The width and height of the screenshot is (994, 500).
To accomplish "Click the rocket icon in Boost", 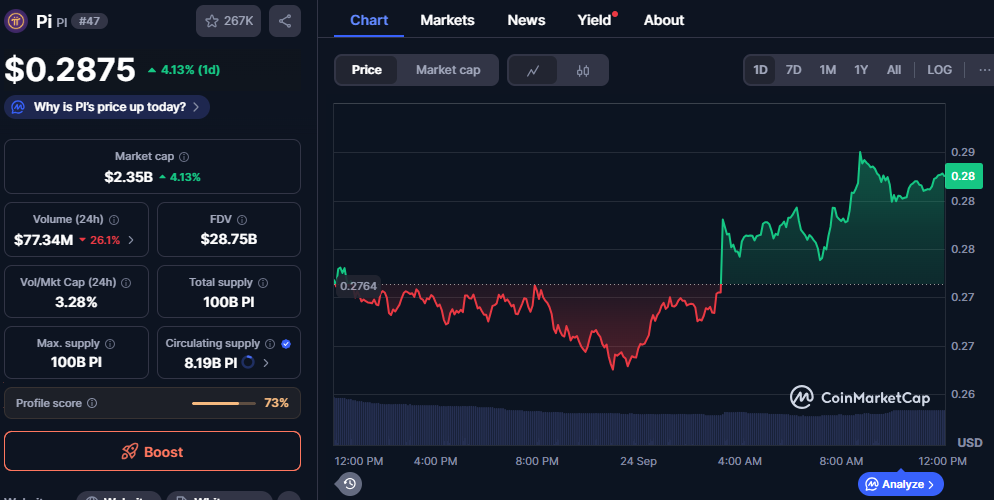I will pos(129,451).
